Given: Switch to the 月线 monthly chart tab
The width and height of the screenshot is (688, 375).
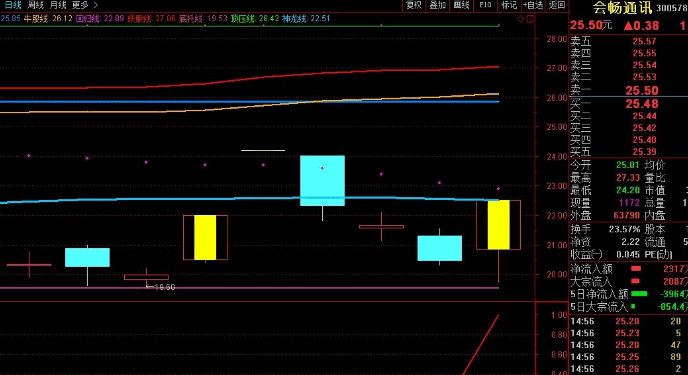Looking at the screenshot, I should tap(58, 5).
